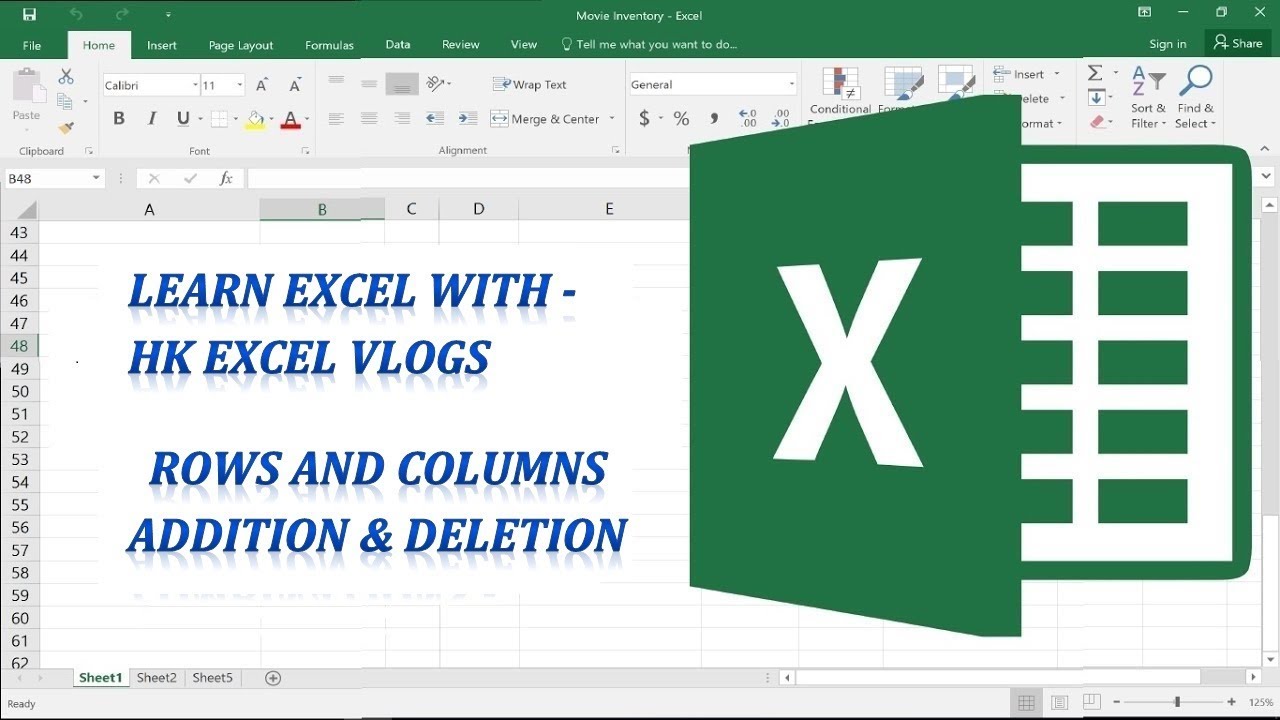Decrease indent in Alignment group
1280x720 pixels.
435,118
